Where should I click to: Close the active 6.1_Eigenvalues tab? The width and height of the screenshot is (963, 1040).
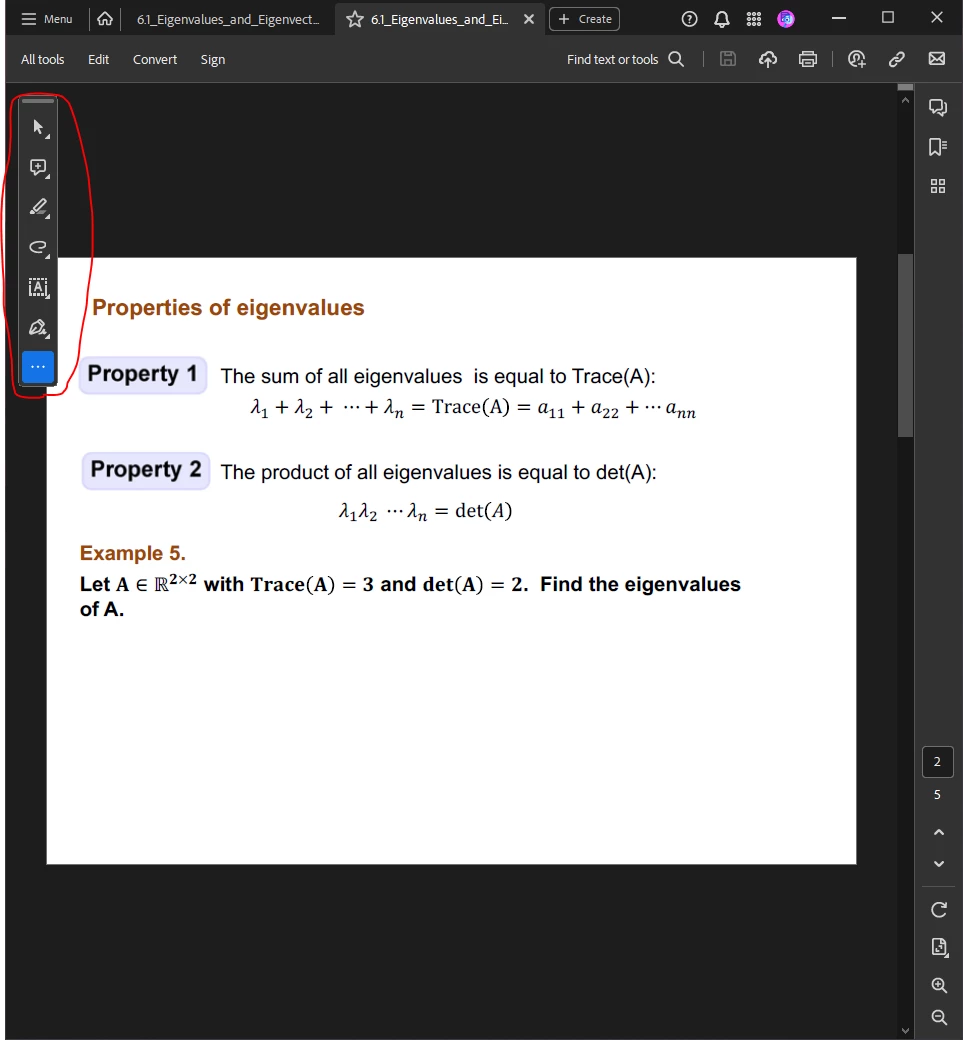(529, 19)
